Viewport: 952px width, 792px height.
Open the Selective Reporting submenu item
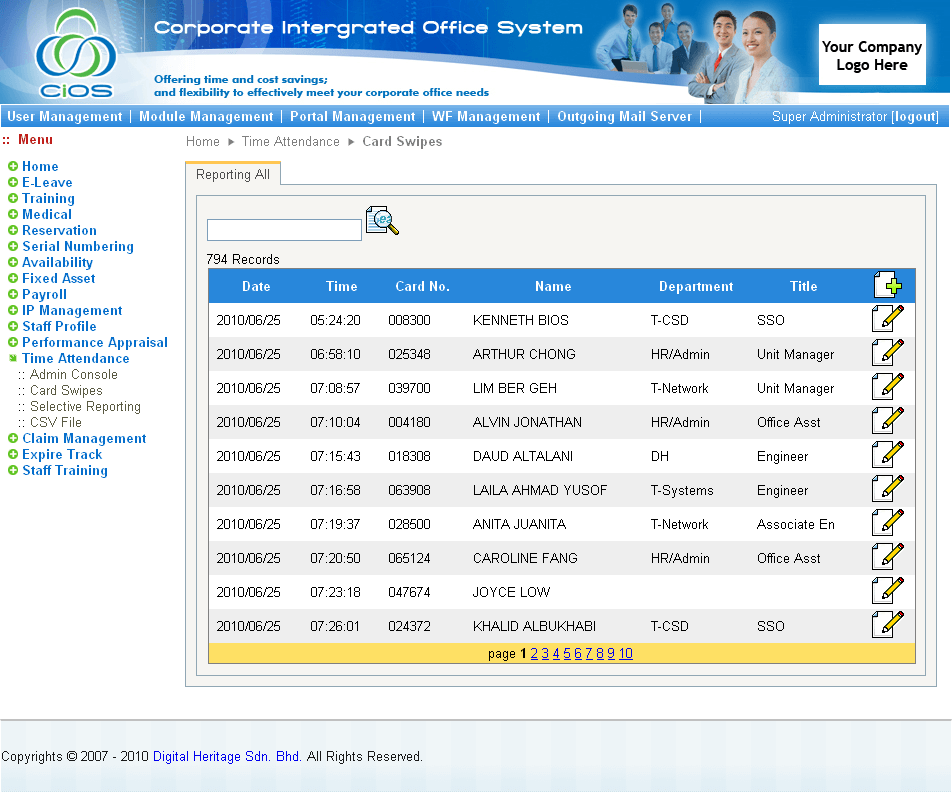click(85, 407)
